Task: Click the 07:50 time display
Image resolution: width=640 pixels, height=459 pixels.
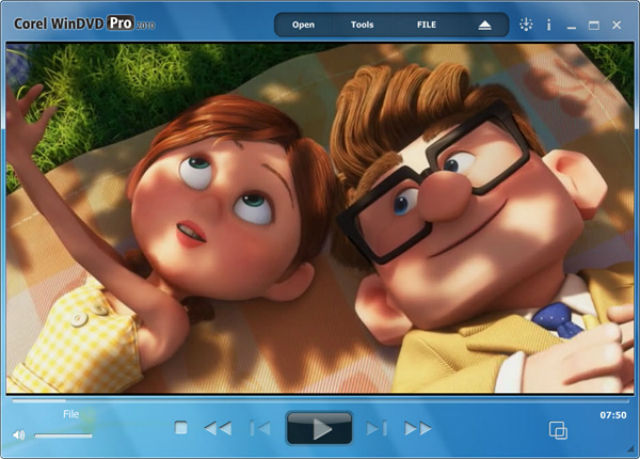Action: coord(613,414)
